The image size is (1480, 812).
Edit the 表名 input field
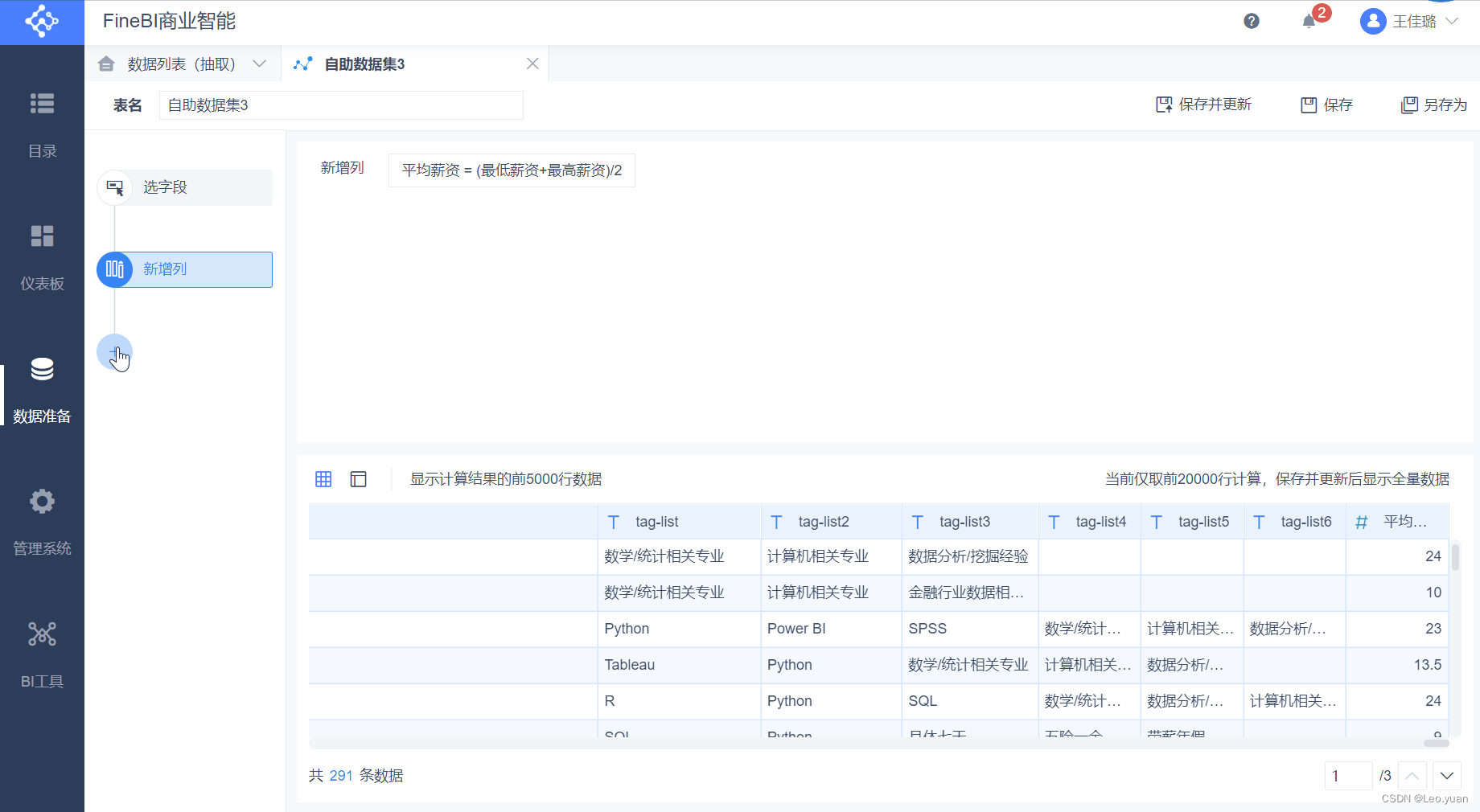pyautogui.click(x=341, y=105)
